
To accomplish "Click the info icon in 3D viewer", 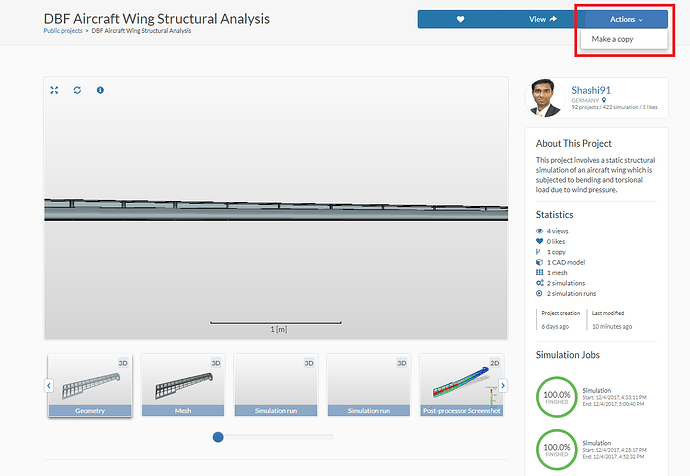I will click(100, 90).
